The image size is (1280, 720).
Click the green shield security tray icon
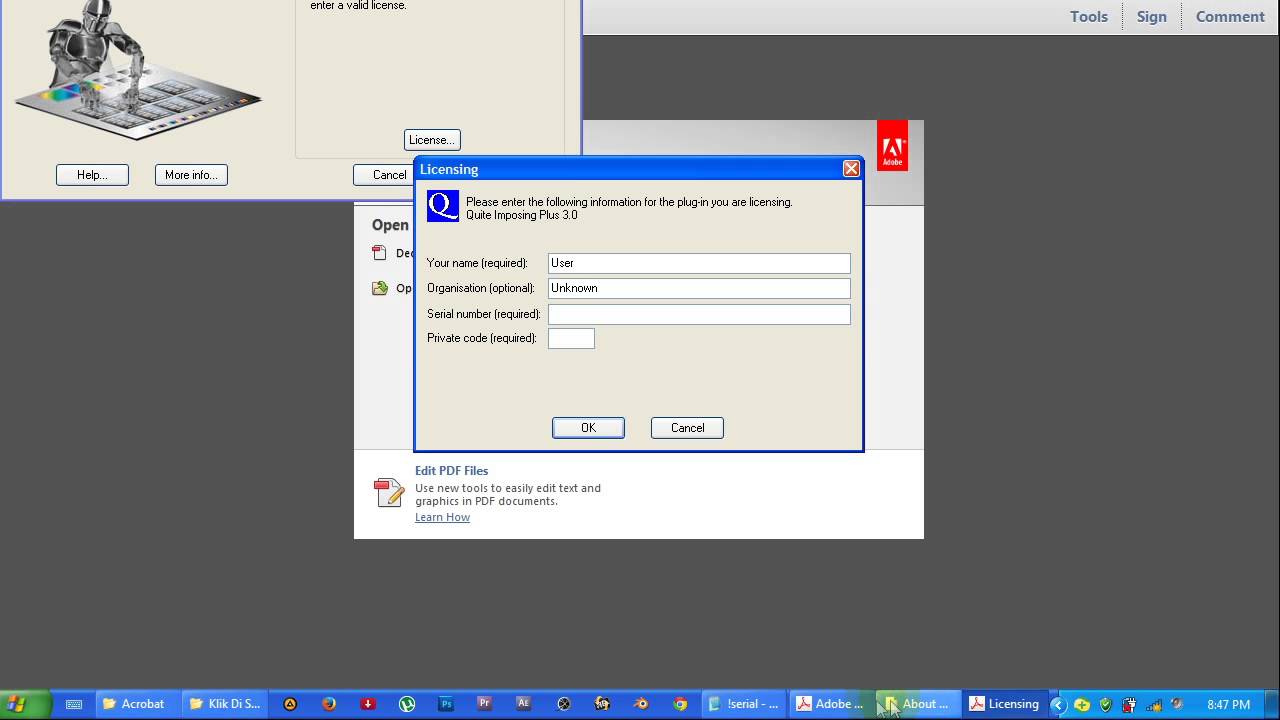click(x=1105, y=704)
